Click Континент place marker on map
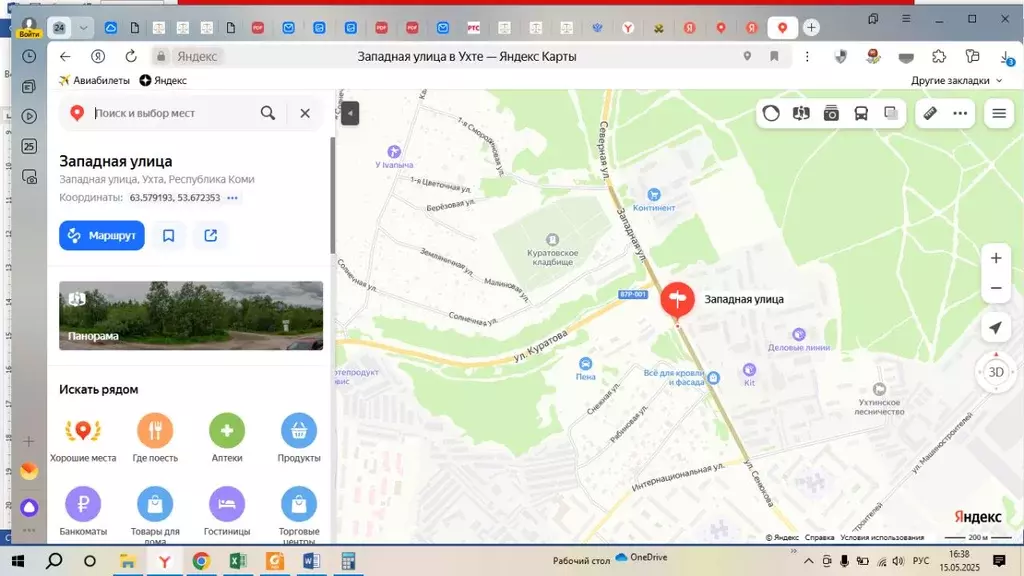 click(654, 195)
